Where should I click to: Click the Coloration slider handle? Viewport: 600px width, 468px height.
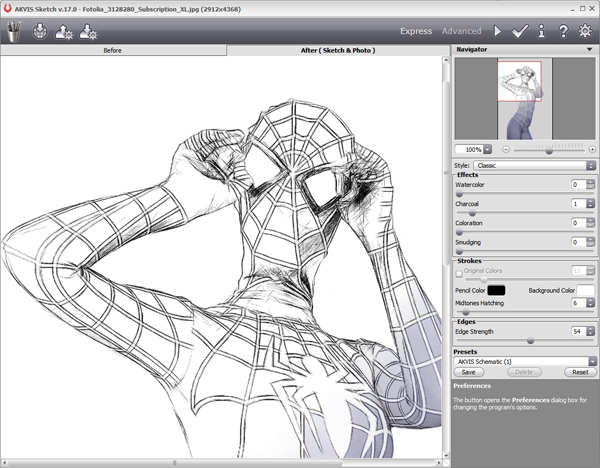click(460, 232)
